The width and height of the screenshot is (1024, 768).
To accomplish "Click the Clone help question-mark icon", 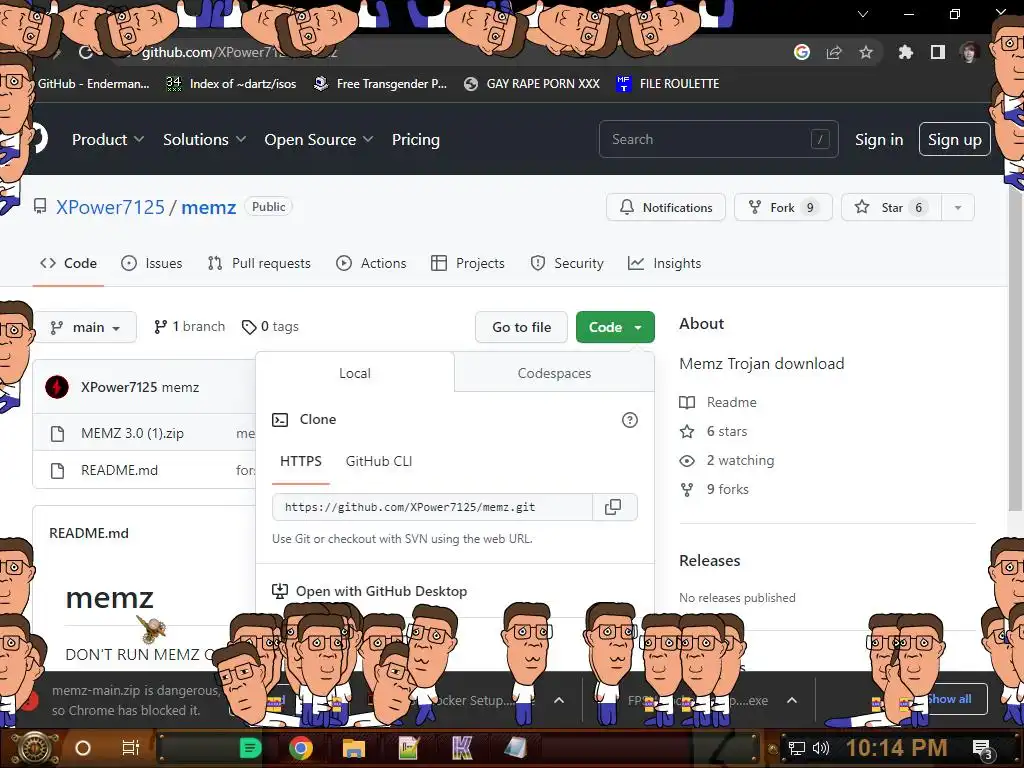I will (x=630, y=420).
